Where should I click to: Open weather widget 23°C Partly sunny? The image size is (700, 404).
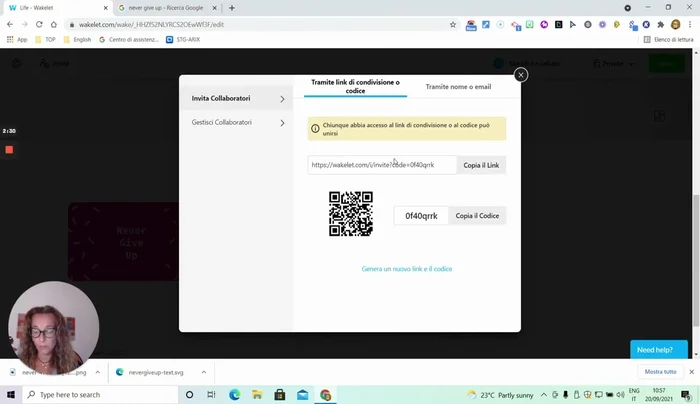[x=500, y=395]
